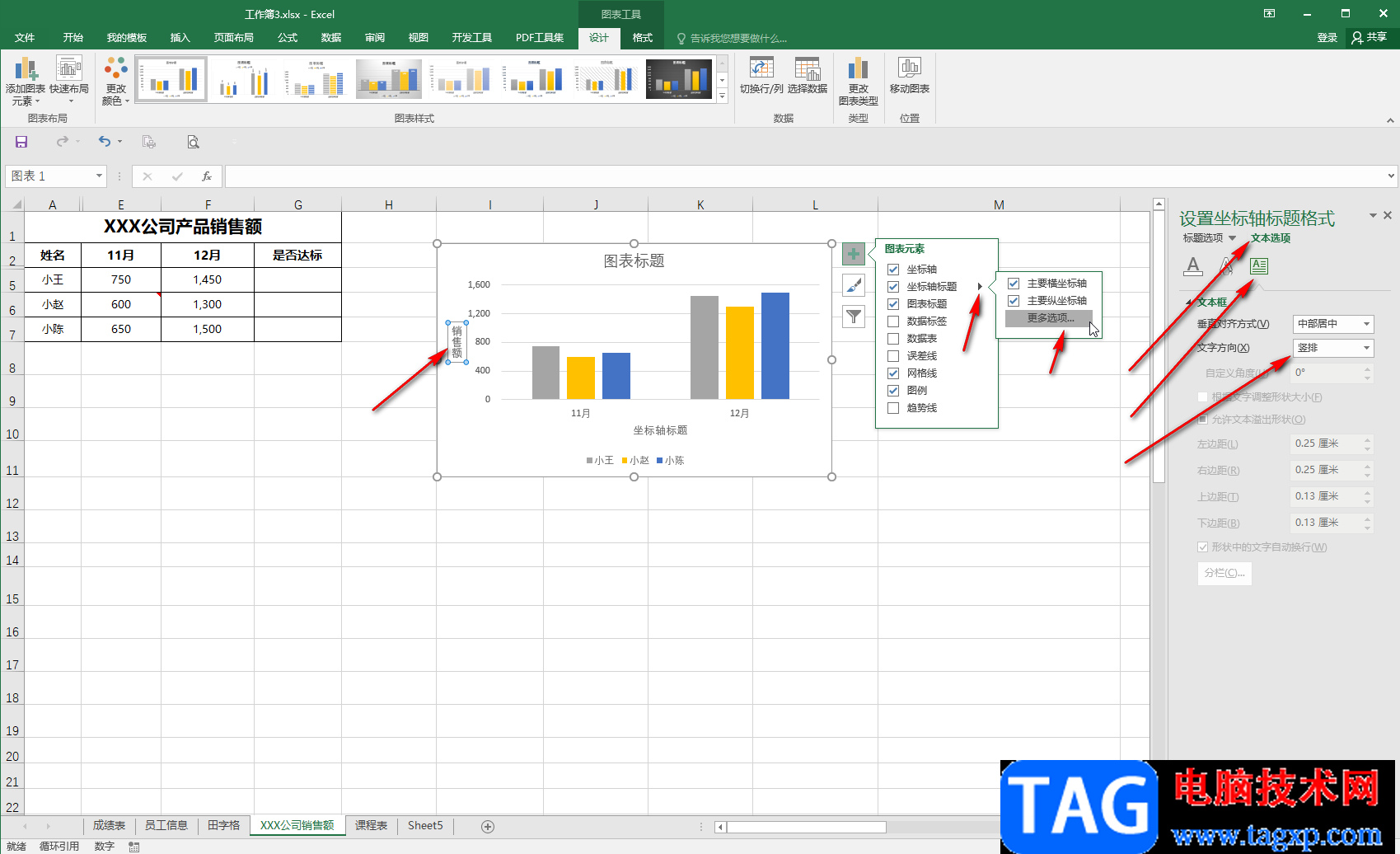Image resolution: width=1400 pixels, height=854 pixels.
Task: Click the new sheet plus icon
Action: 488,826
